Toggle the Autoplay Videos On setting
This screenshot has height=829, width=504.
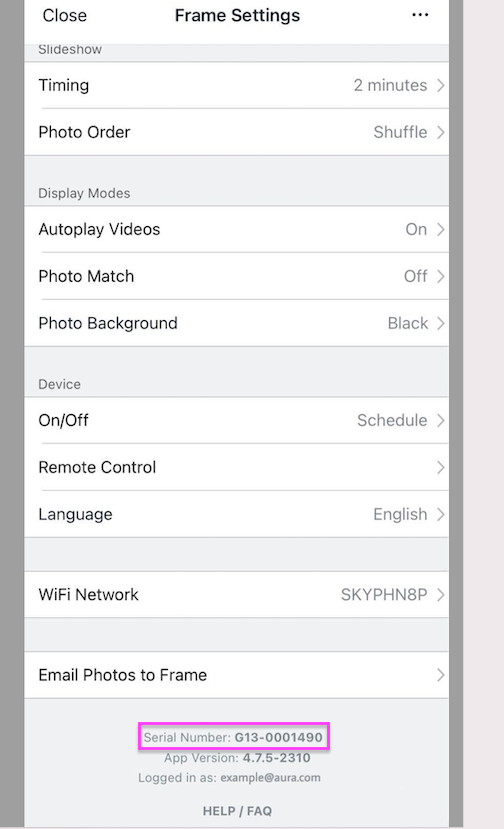[236, 229]
